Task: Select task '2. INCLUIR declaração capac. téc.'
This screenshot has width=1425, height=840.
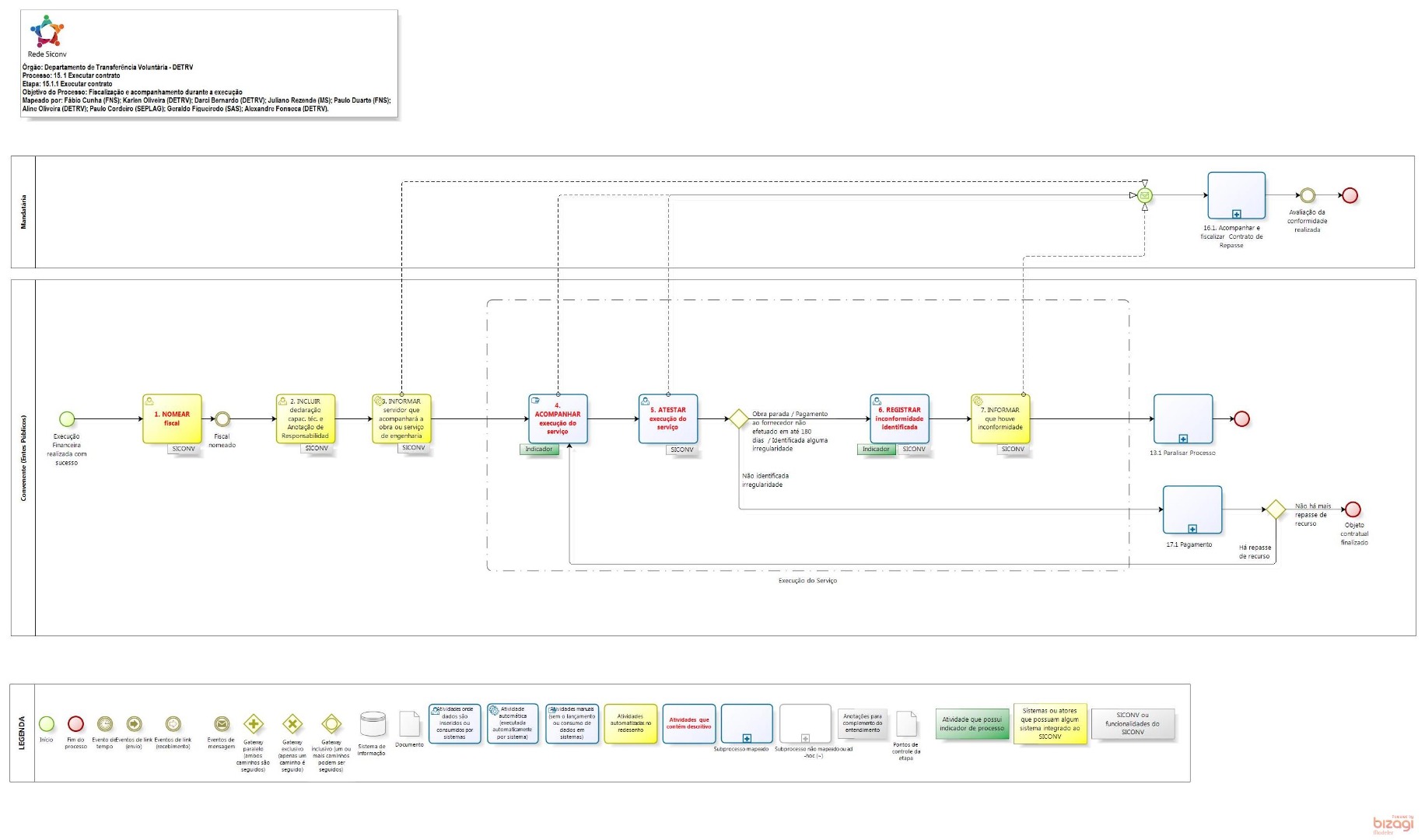Action: pyautogui.click(x=306, y=419)
